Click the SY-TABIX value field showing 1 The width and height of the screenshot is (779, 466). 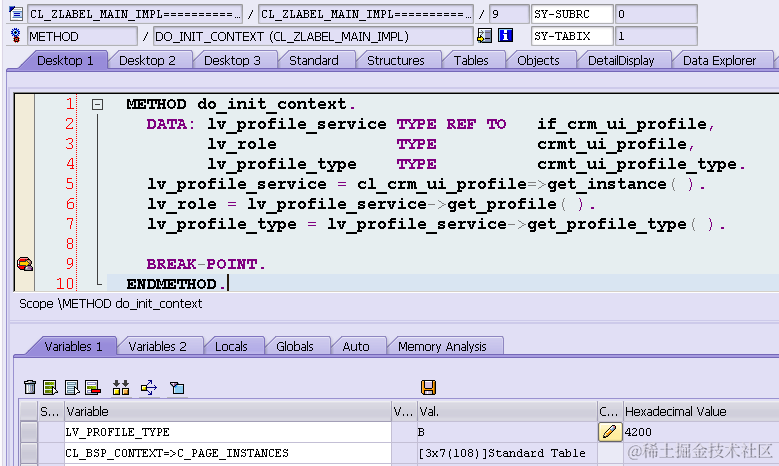656,36
